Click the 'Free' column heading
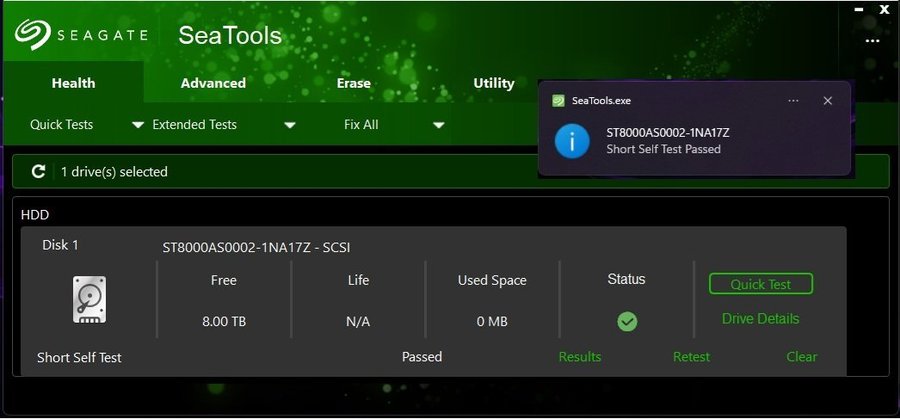 click(x=224, y=280)
